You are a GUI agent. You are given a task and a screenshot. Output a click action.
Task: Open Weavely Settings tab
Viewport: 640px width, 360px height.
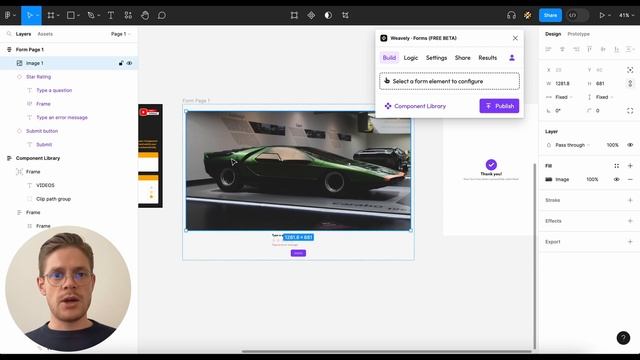pos(436,58)
